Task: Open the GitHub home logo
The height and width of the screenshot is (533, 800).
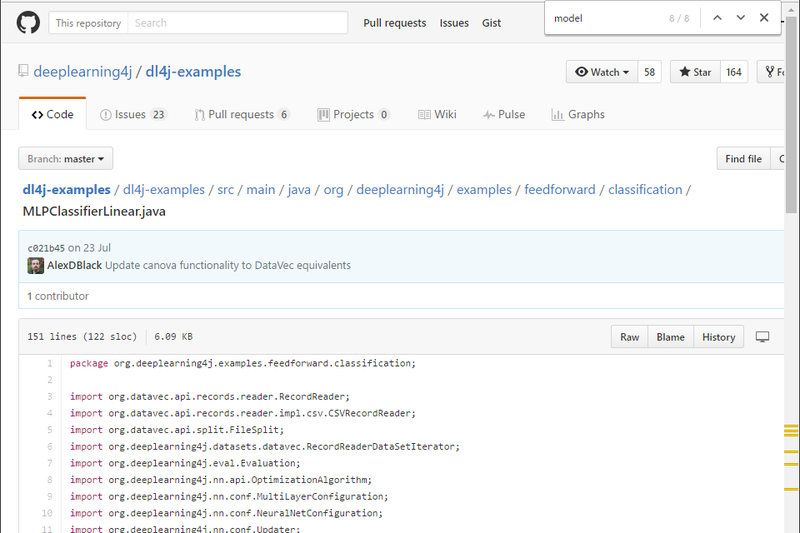Action: click(28, 23)
